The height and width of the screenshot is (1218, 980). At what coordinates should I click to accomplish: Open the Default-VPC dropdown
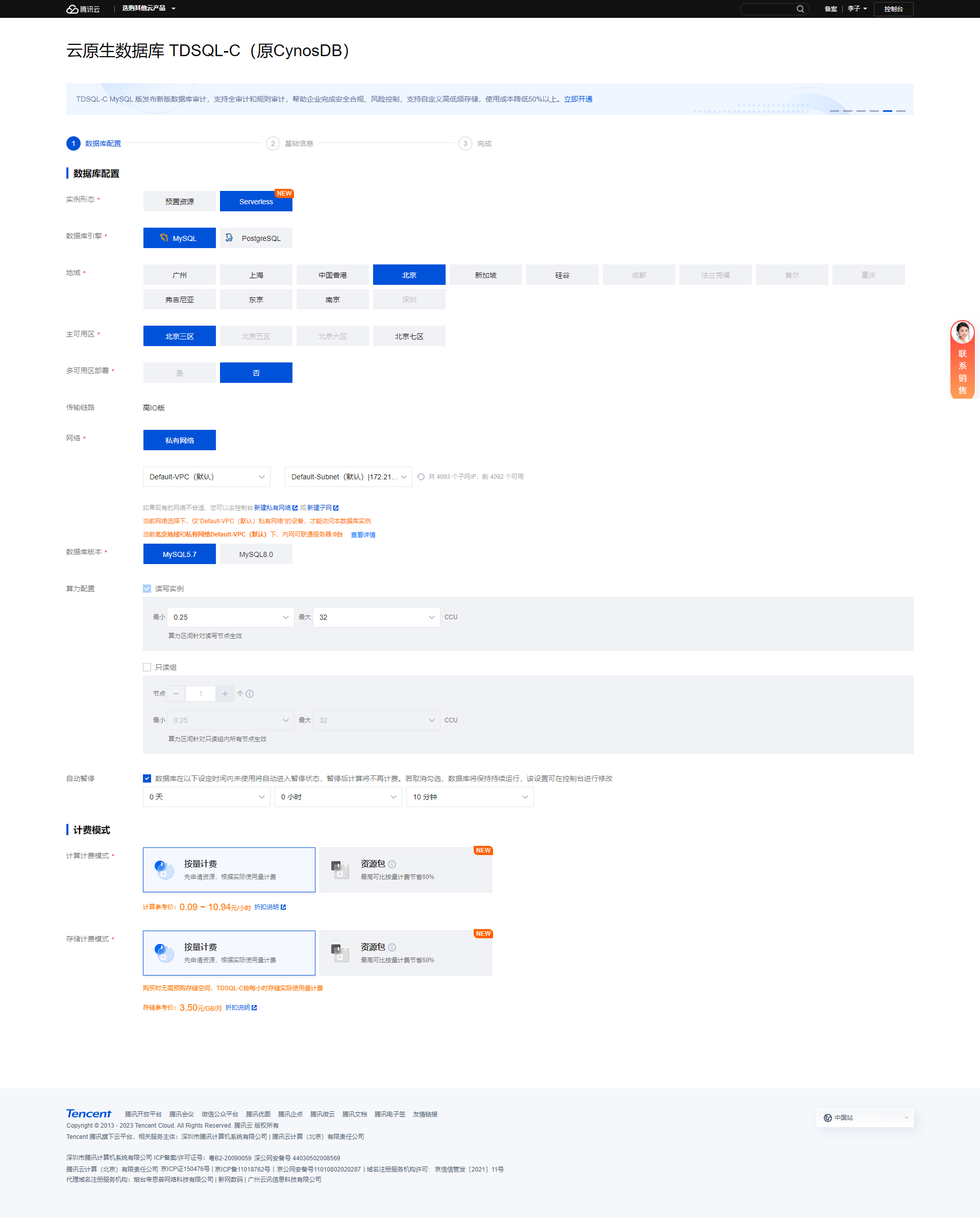click(x=206, y=476)
